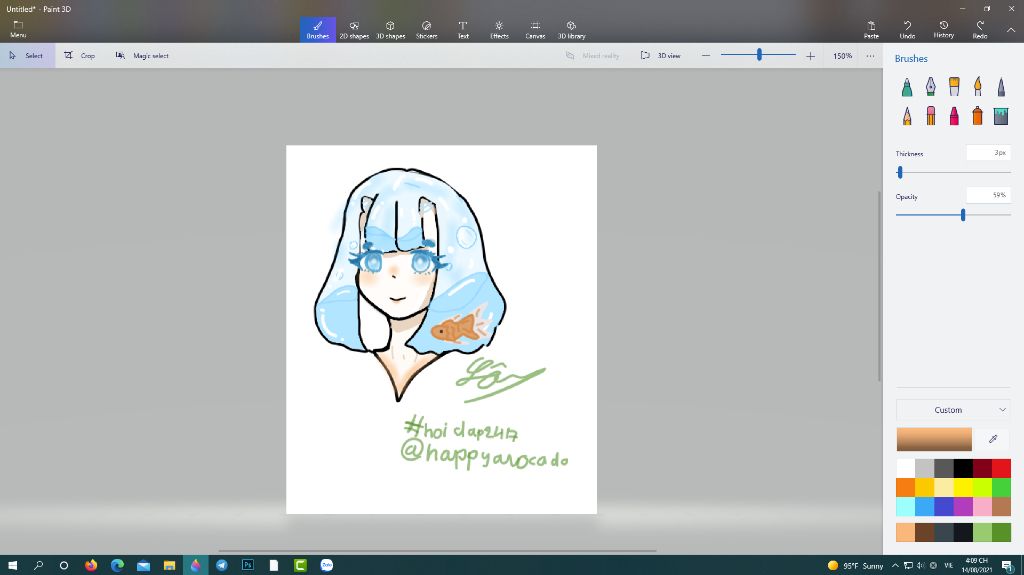The width and height of the screenshot is (1024, 575).
Task: Open Firefox from the taskbar
Action: coord(91,565)
